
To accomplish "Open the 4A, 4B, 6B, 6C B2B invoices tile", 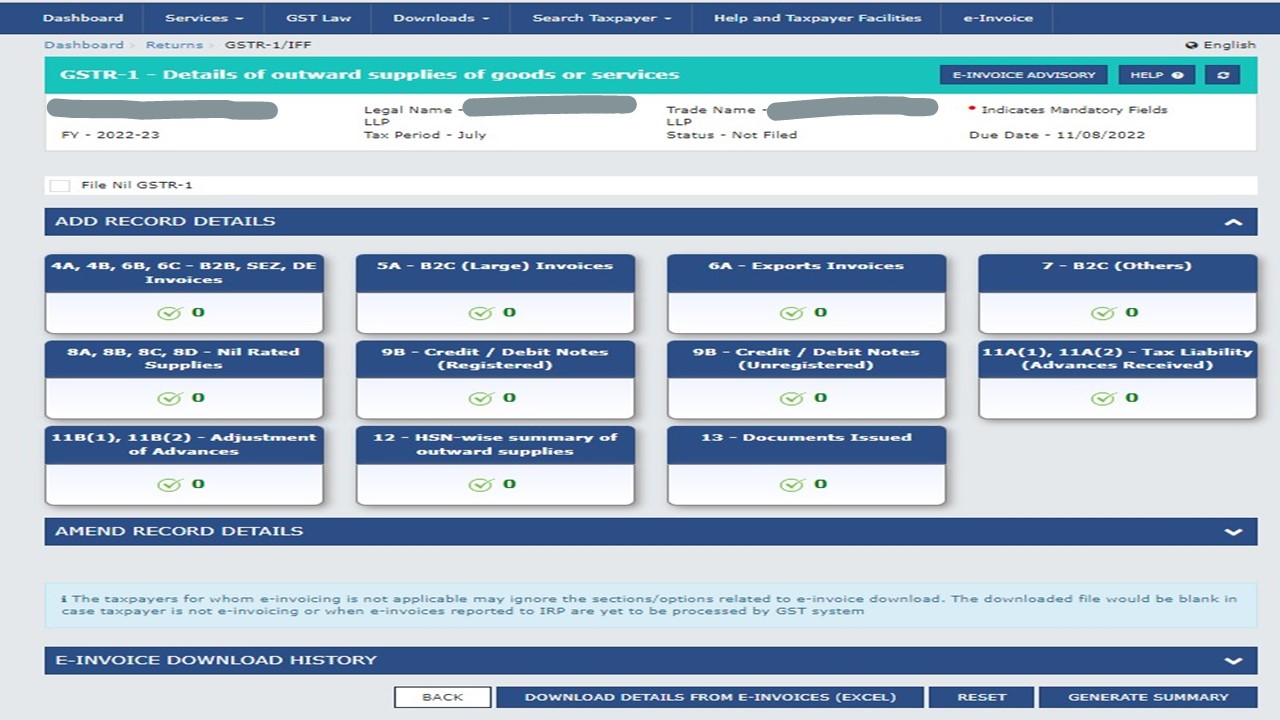I will (184, 294).
